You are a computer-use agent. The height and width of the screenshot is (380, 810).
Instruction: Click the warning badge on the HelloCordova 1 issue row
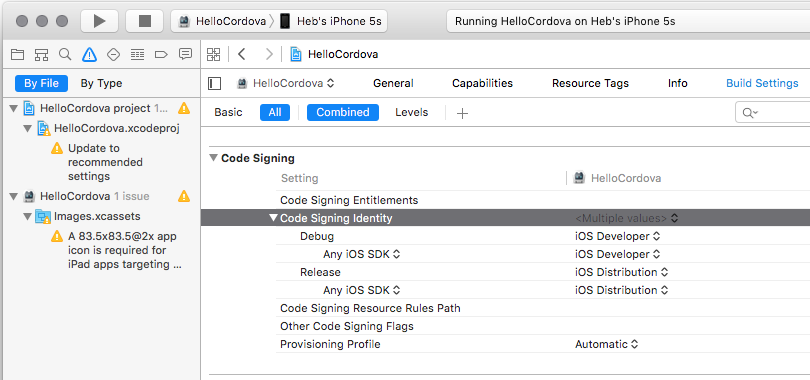tap(183, 196)
